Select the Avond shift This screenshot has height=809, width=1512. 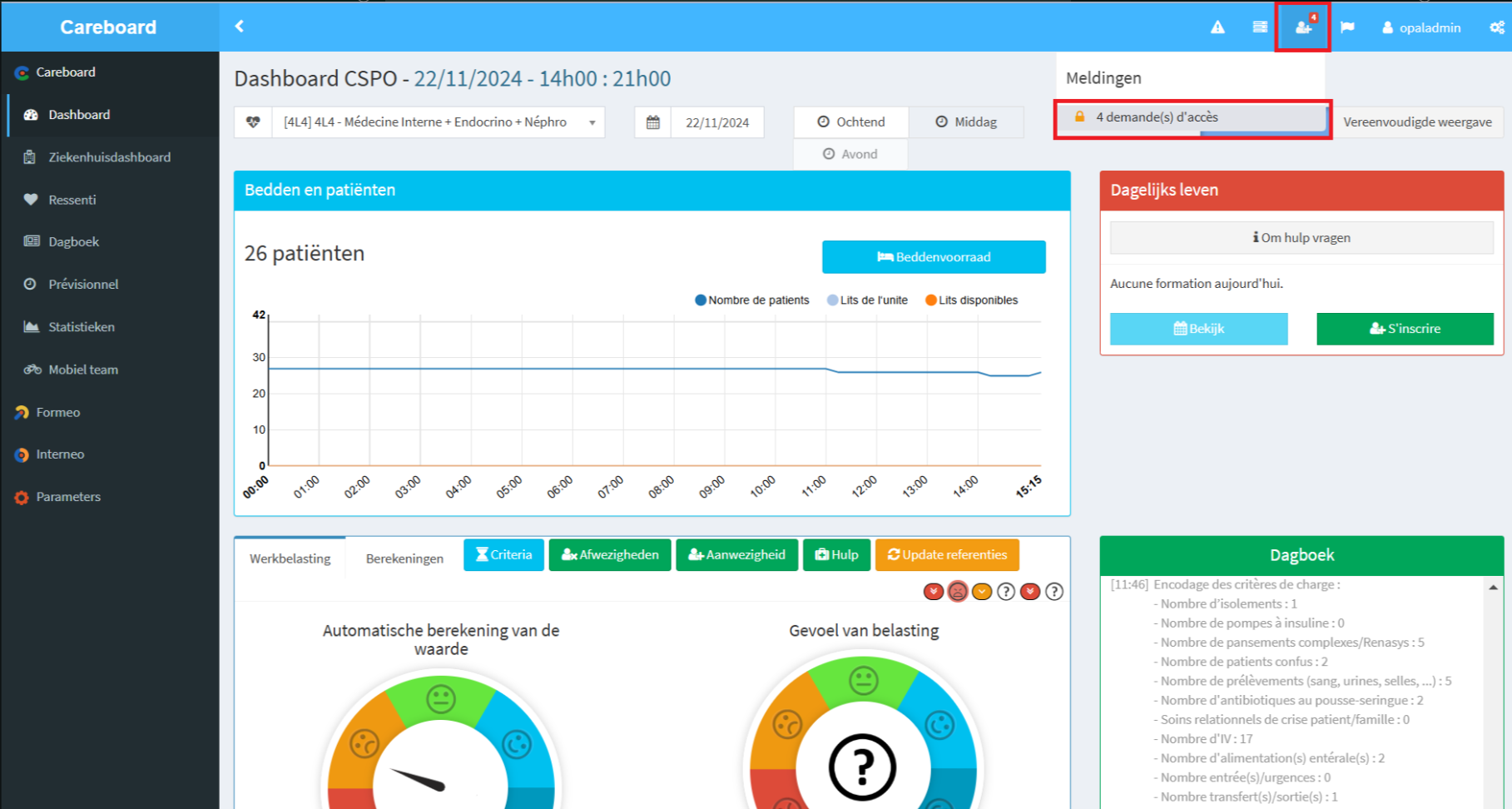[x=850, y=154]
